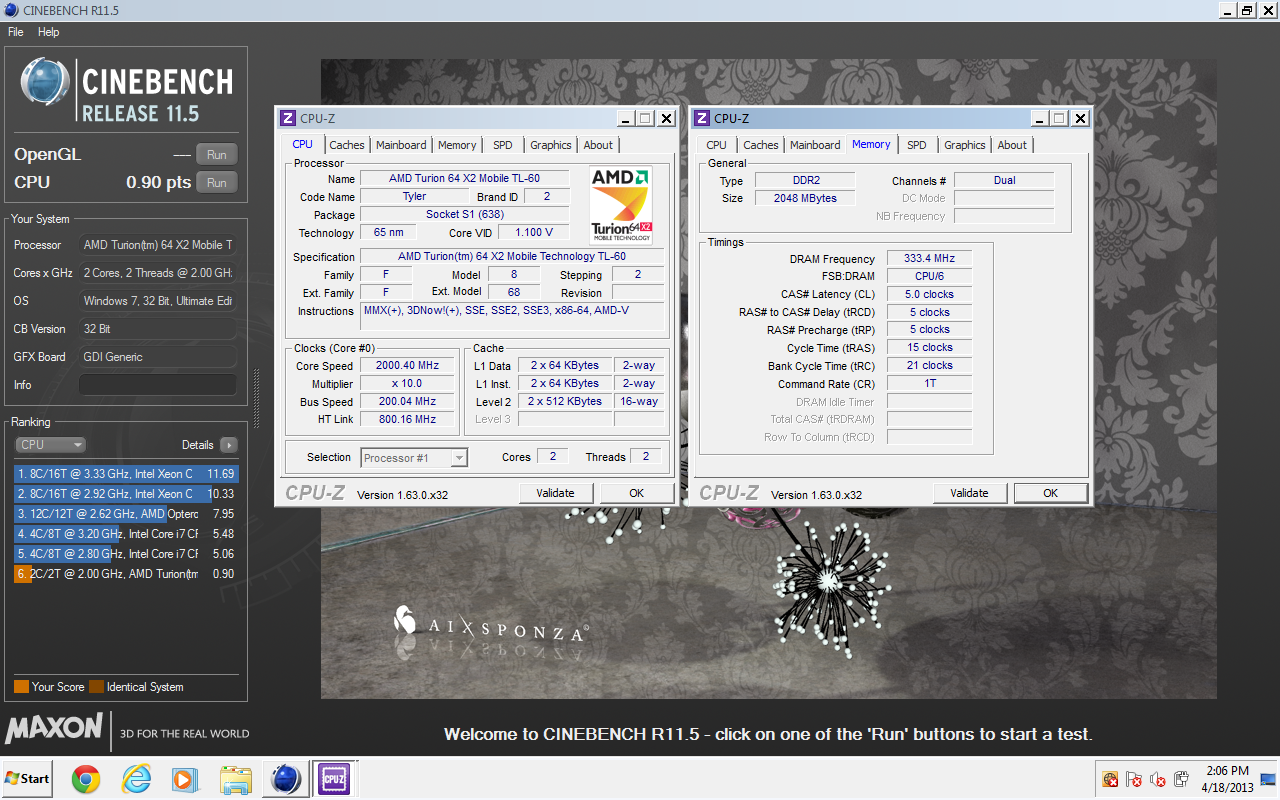Click the memory Size value 2048 MBytes
Image resolution: width=1280 pixels, height=800 pixels.
pos(805,198)
